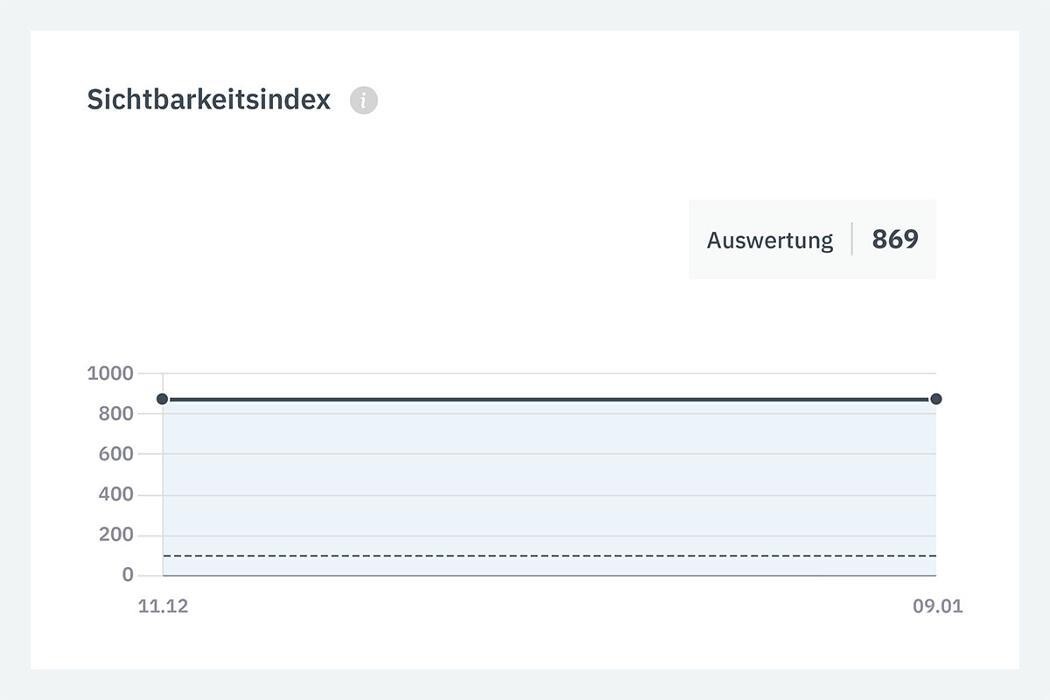This screenshot has width=1050, height=700.
Task: Click the 0 y-axis label
Action: (128, 574)
